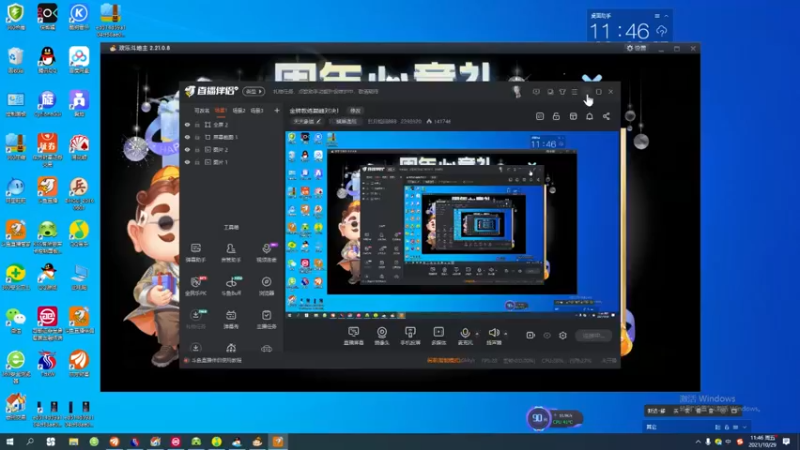The height and width of the screenshot is (450, 800).
Task: Click the QQ penguin desktop icon
Action: 47,60
